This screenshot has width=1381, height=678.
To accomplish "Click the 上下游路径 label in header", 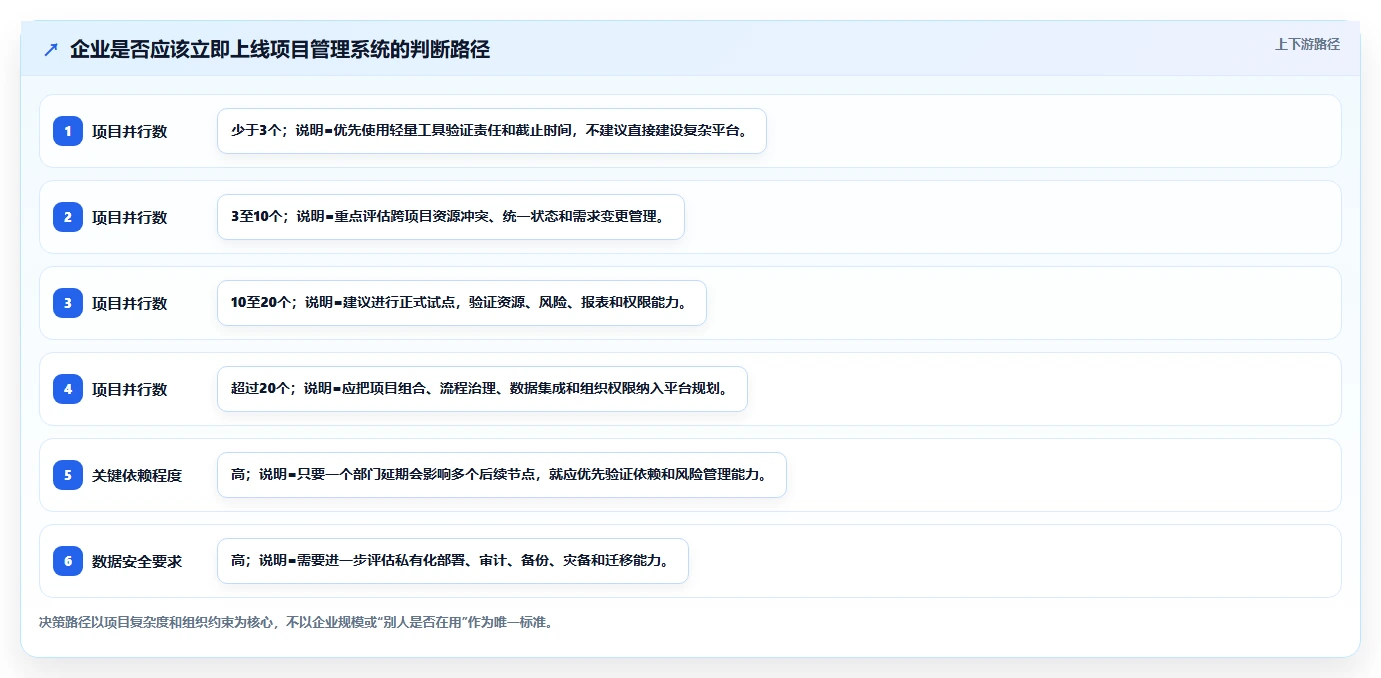I will pyautogui.click(x=1307, y=44).
